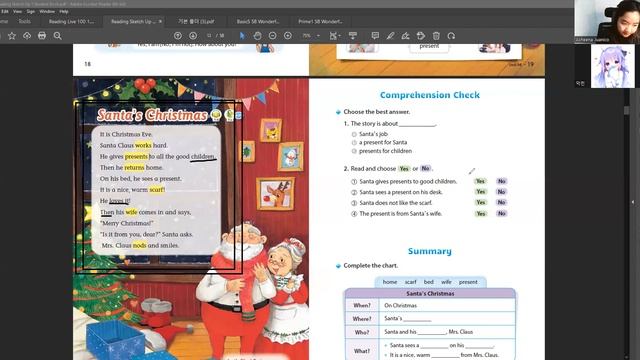Viewport: 640px width, 360px height.
Task: Click the second audio icon beside Santa's Christmas title
Action: point(229,115)
